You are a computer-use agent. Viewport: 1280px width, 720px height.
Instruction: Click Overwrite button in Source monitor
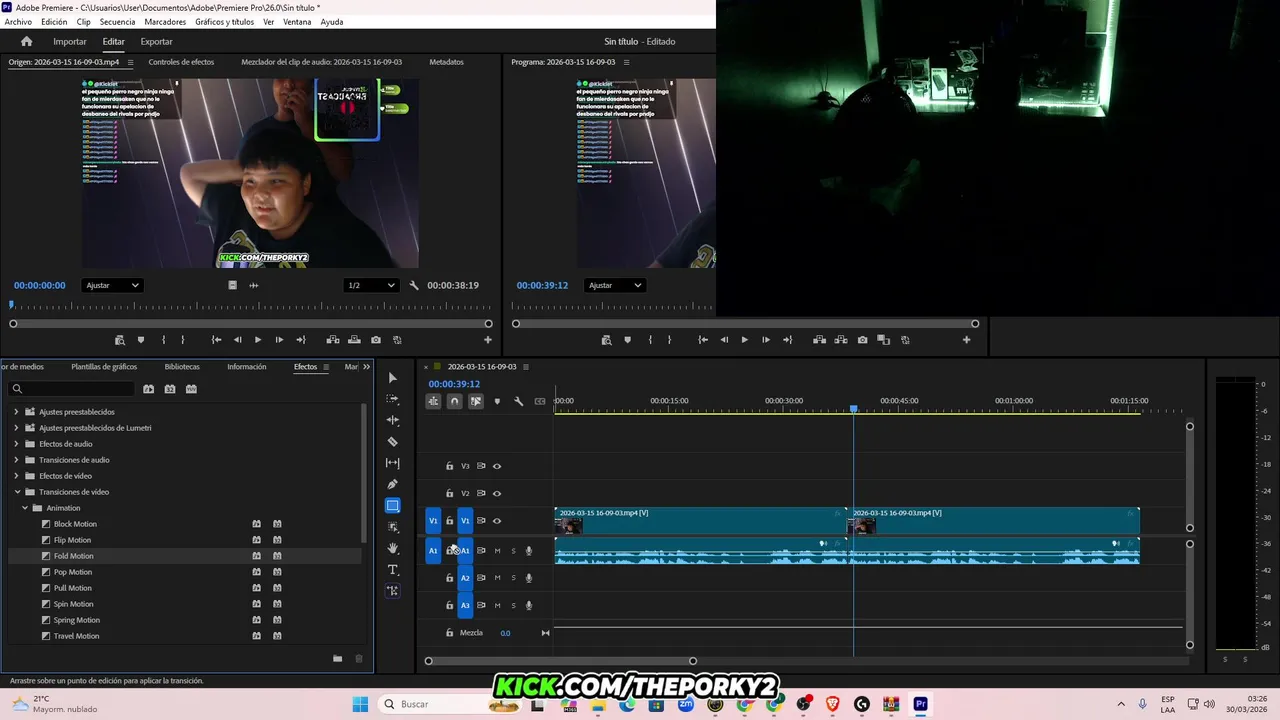pyautogui.click(x=354, y=340)
